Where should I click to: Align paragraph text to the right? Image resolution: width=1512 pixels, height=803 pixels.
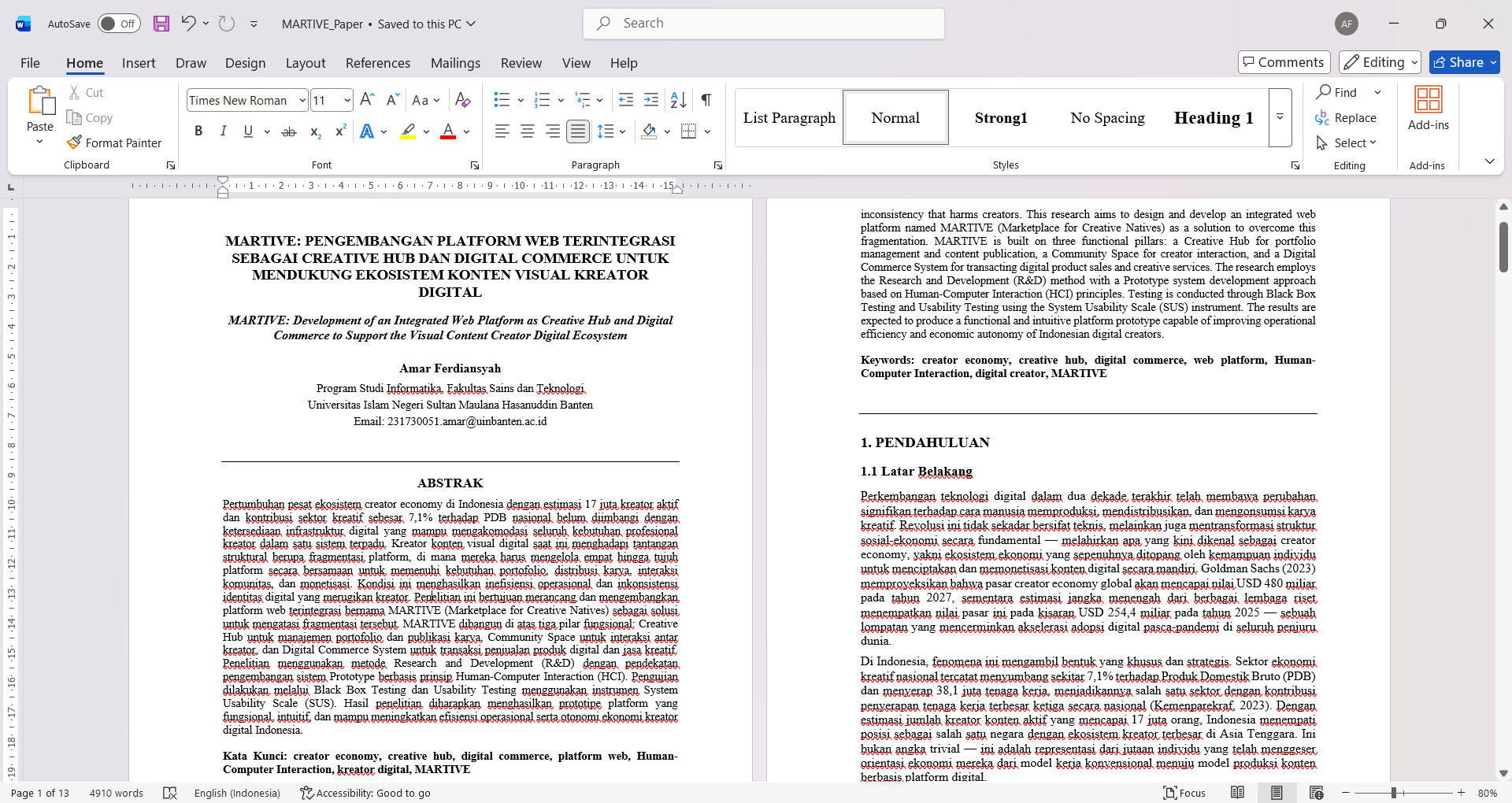[553, 131]
